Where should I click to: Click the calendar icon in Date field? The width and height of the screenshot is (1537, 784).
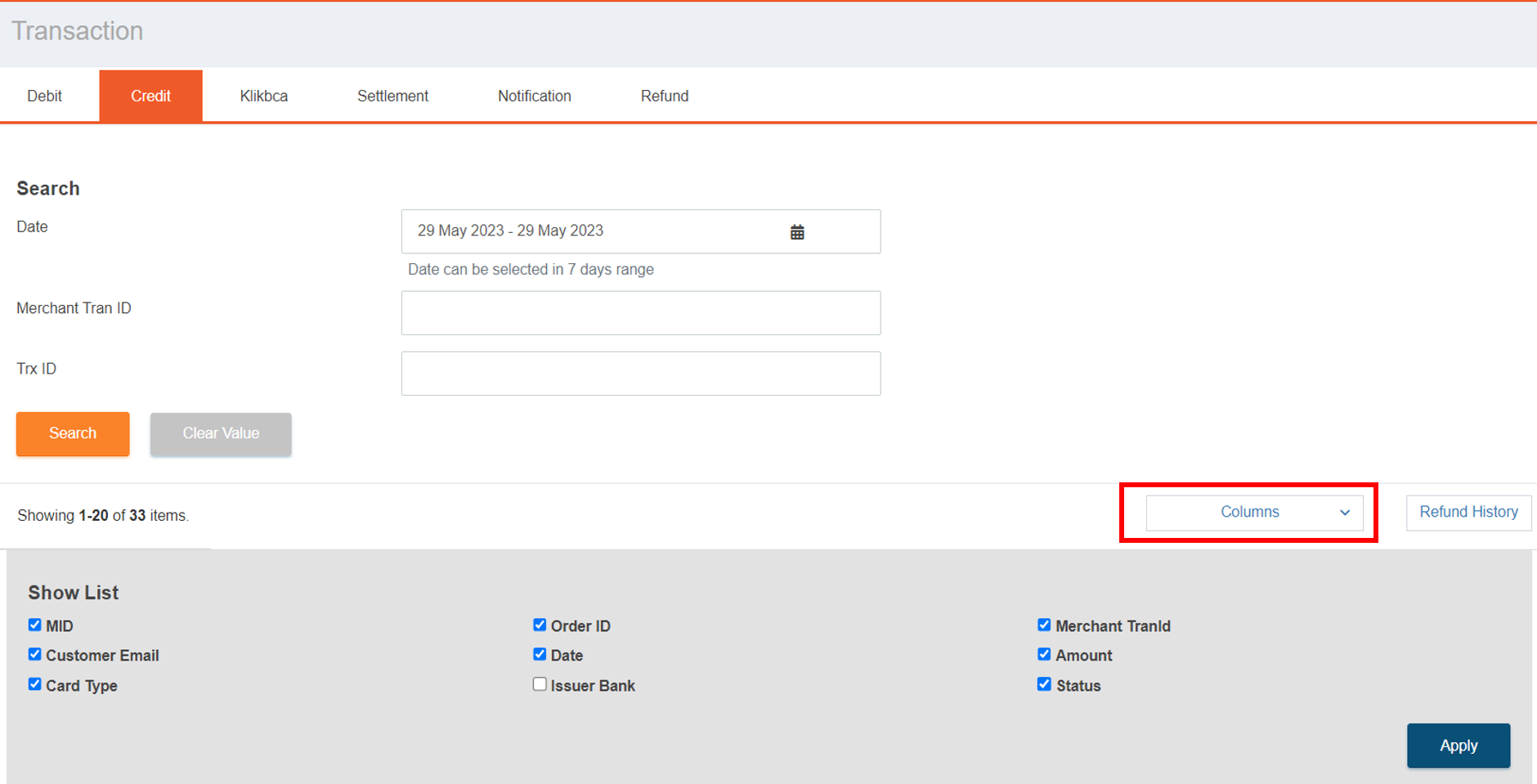tap(797, 232)
